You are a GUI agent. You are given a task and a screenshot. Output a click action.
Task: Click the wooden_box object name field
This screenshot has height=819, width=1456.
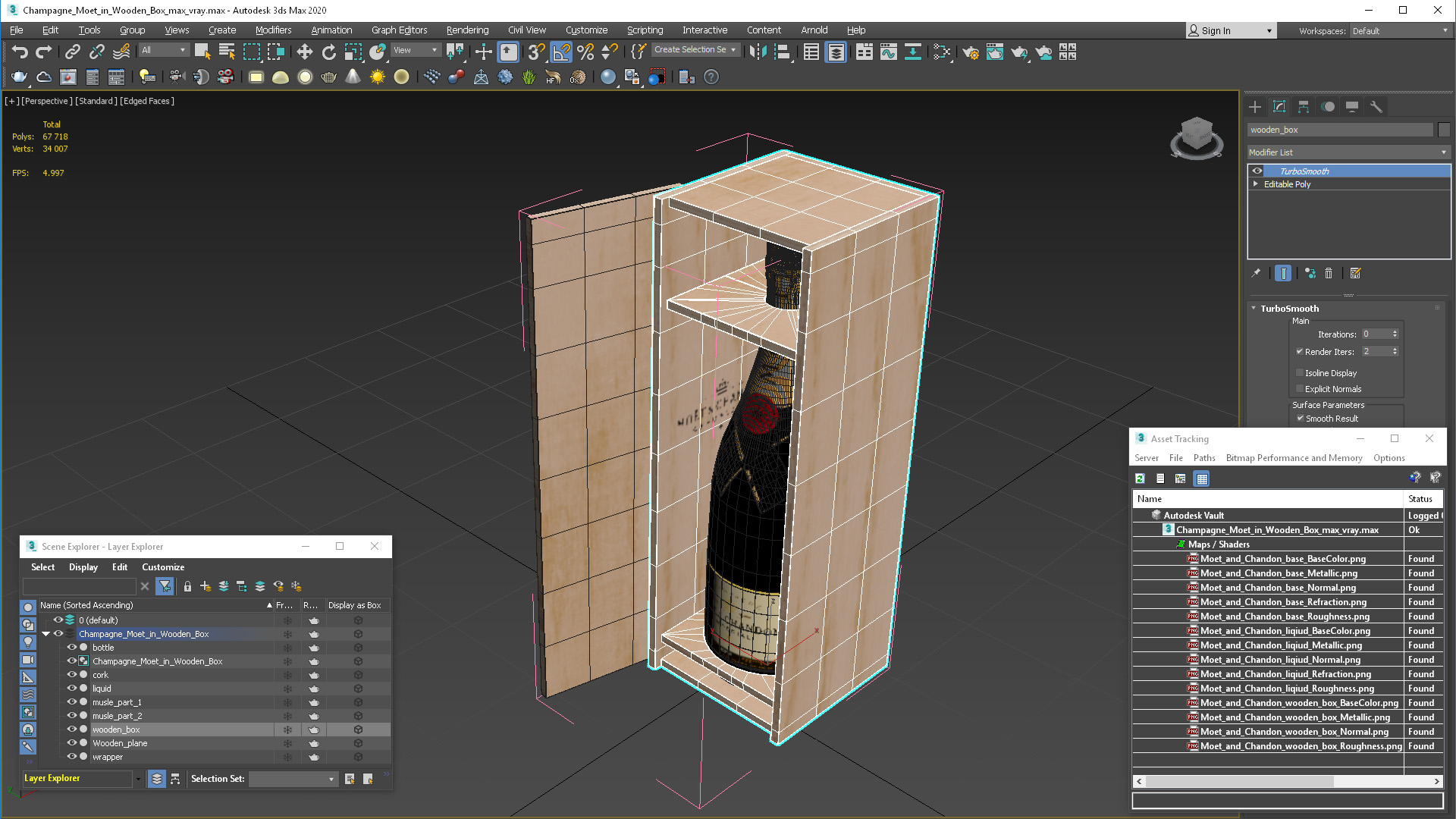click(1341, 130)
